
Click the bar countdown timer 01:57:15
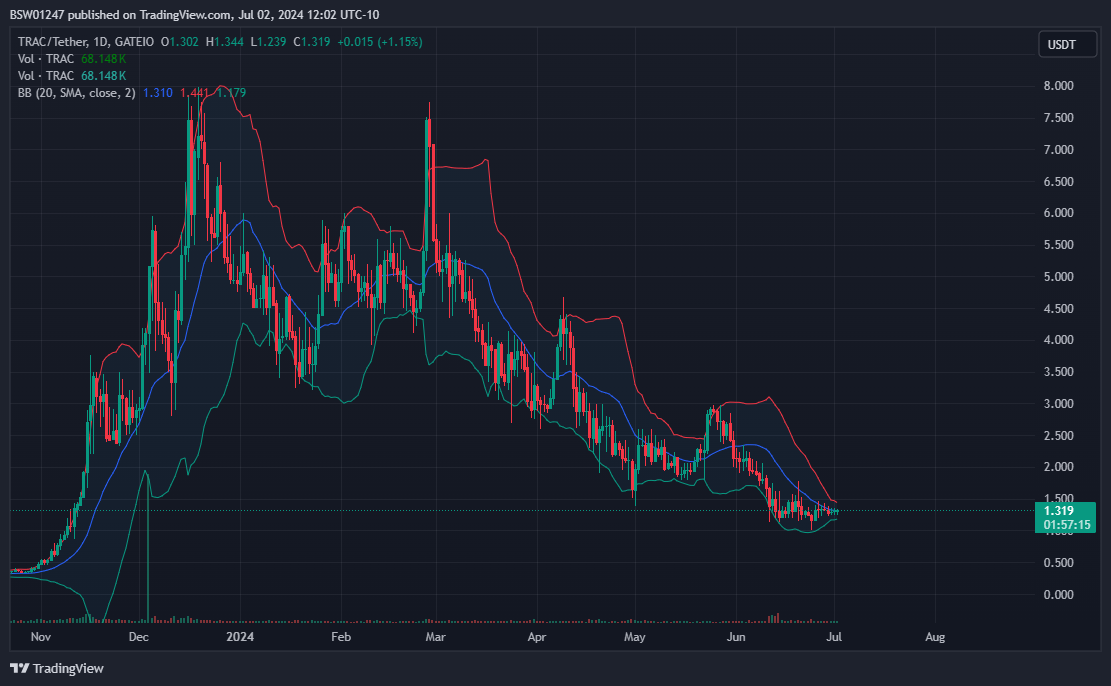(1066, 525)
